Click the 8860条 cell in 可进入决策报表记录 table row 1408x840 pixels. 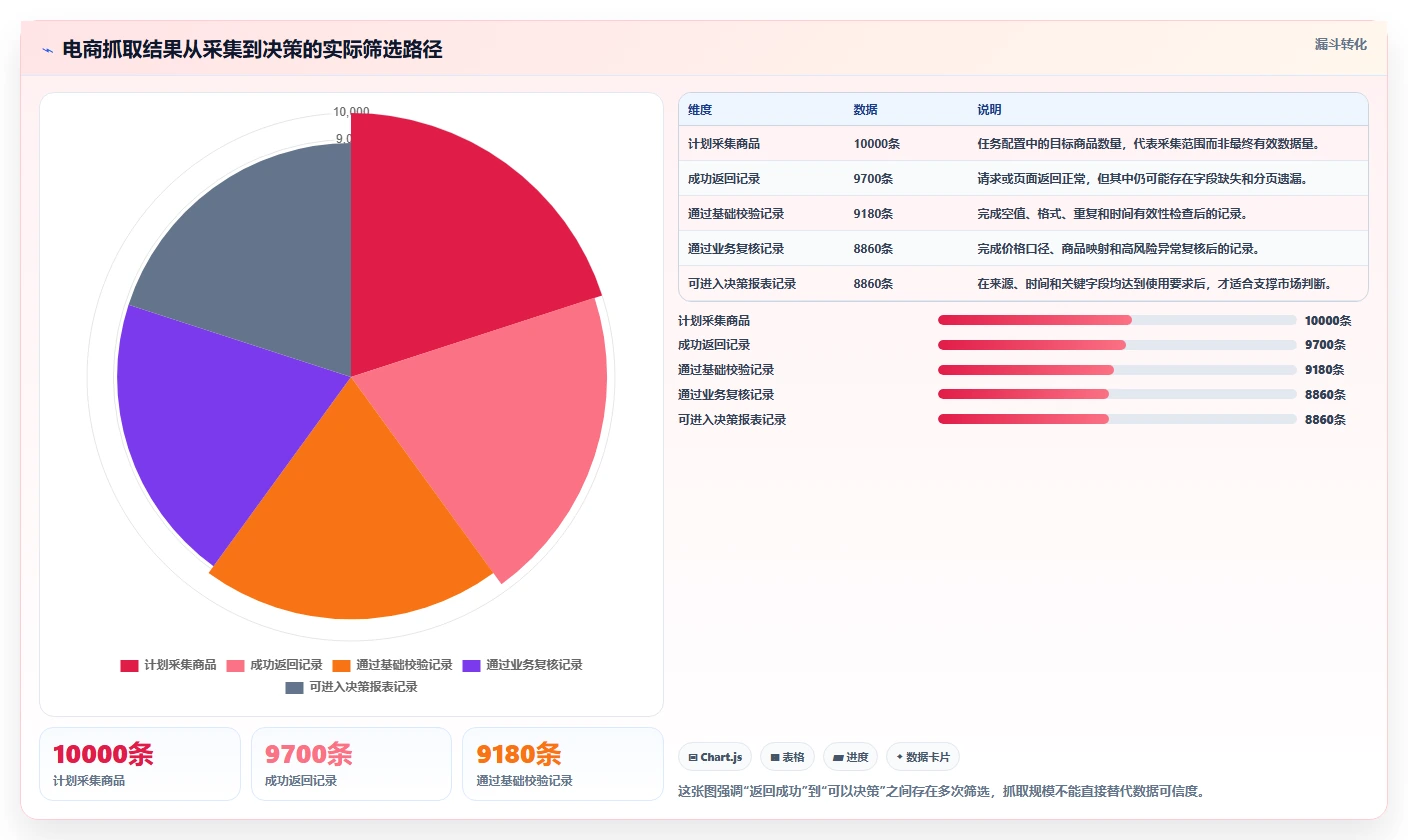coord(874,284)
